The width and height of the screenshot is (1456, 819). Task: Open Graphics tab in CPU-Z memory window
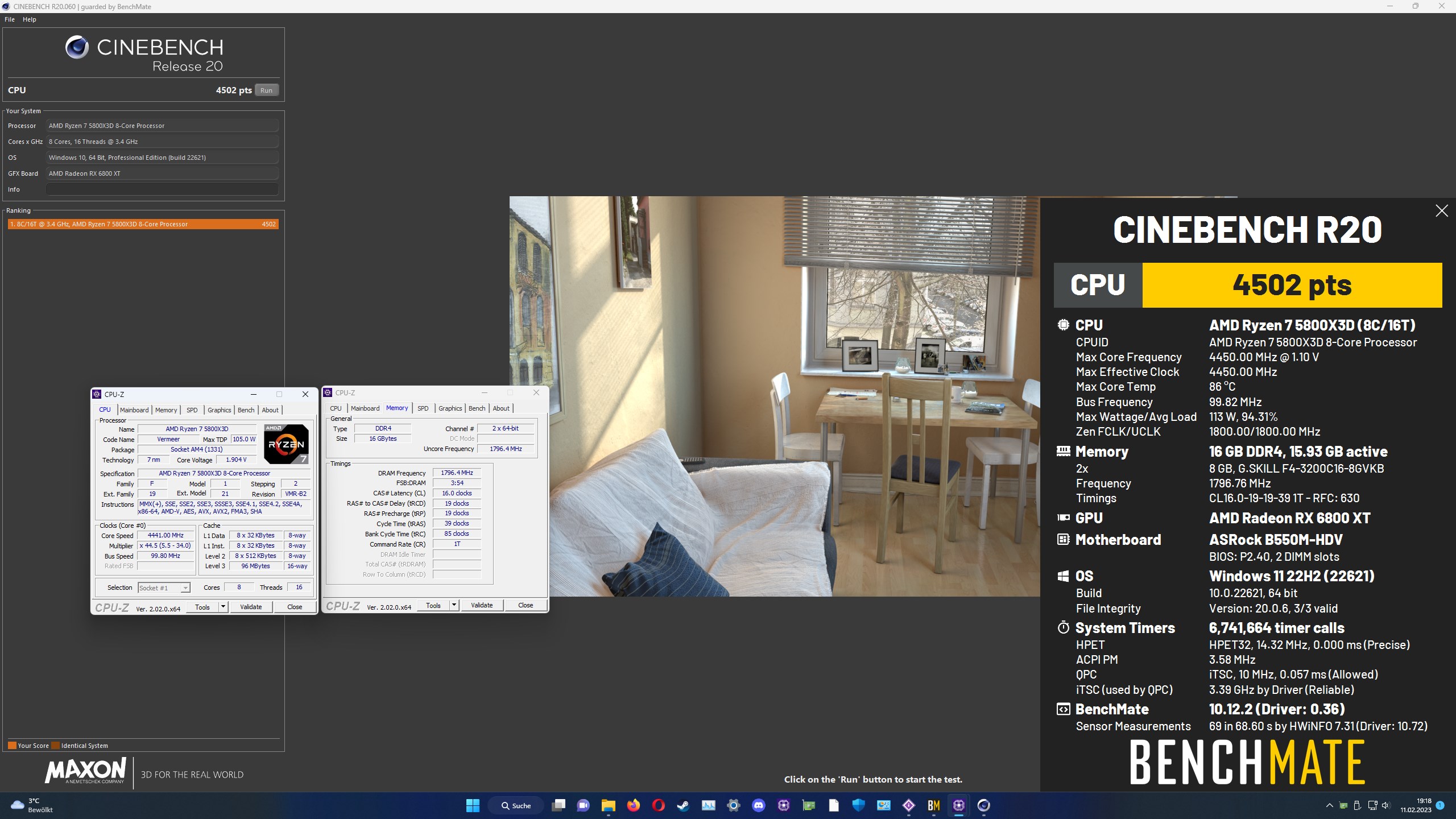[450, 408]
